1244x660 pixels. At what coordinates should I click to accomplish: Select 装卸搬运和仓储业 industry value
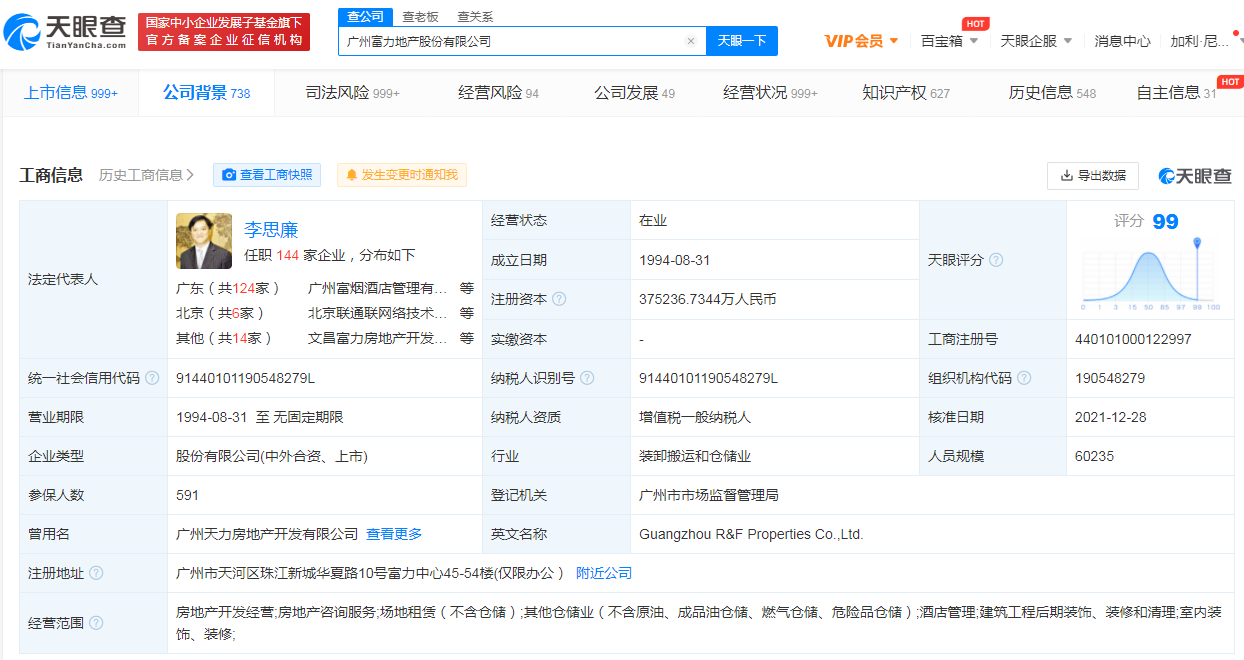pos(695,456)
